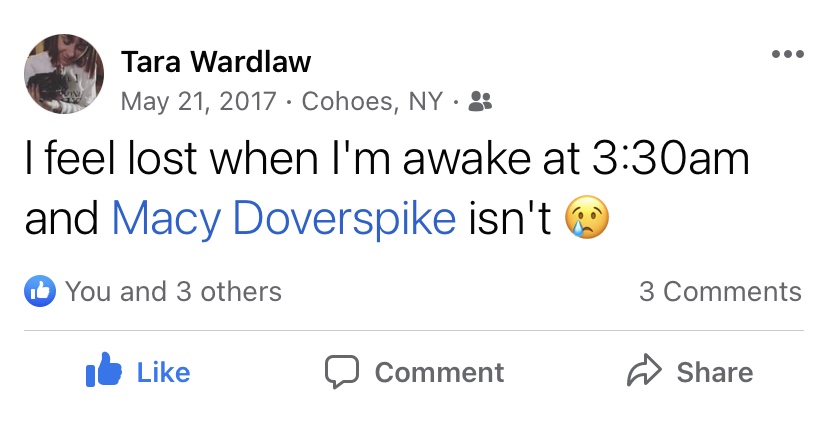Open Tara Wardlaw's profile via name
This screenshot has width=828, height=434.
tap(216, 62)
